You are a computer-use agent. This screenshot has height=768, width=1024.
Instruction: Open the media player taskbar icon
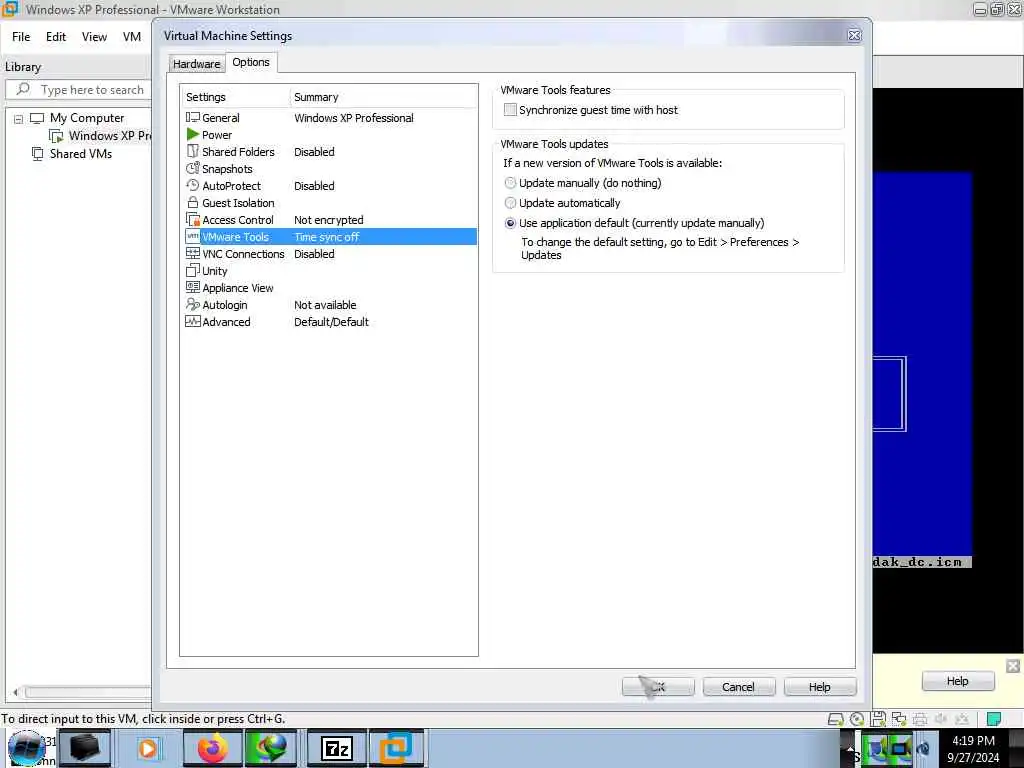pyautogui.click(x=147, y=748)
